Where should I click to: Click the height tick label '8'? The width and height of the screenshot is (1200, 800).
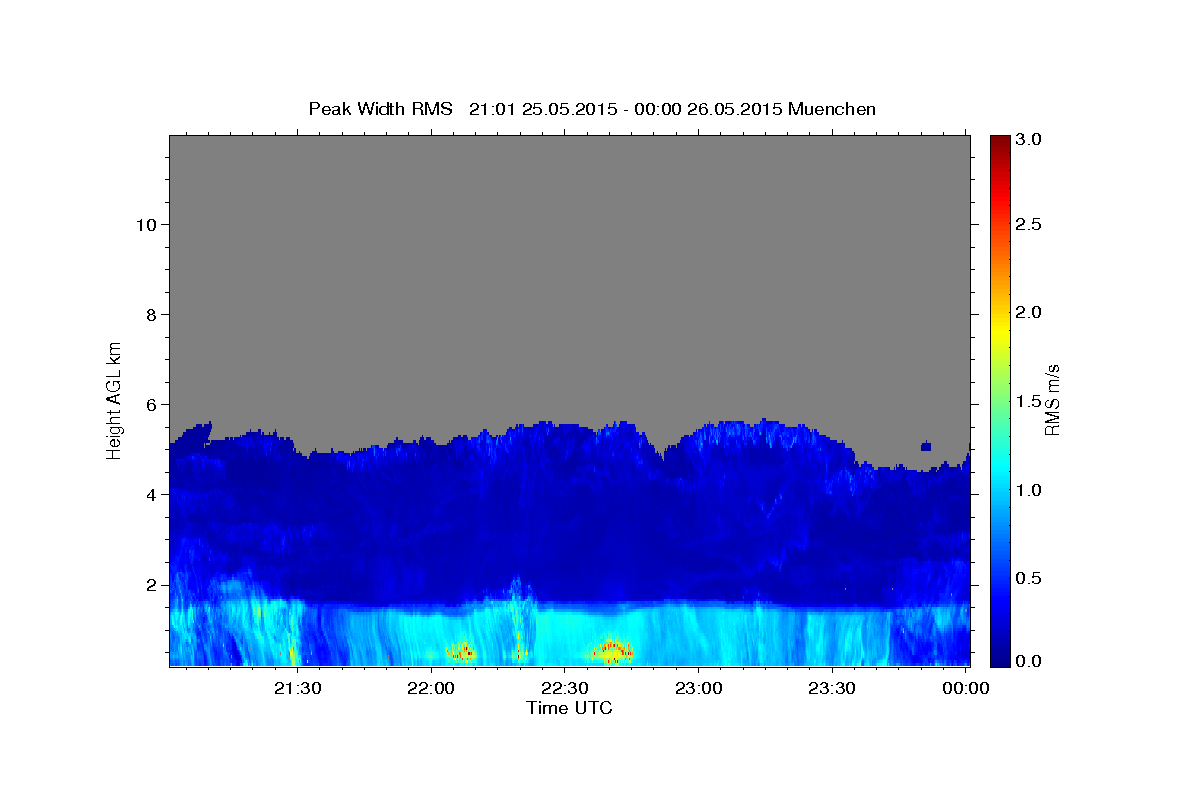click(x=149, y=314)
